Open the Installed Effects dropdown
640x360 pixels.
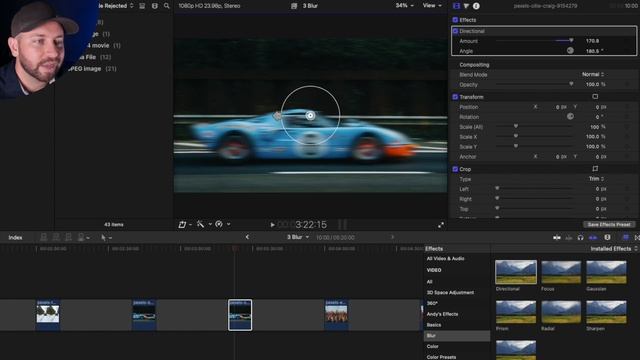(614, 249)
